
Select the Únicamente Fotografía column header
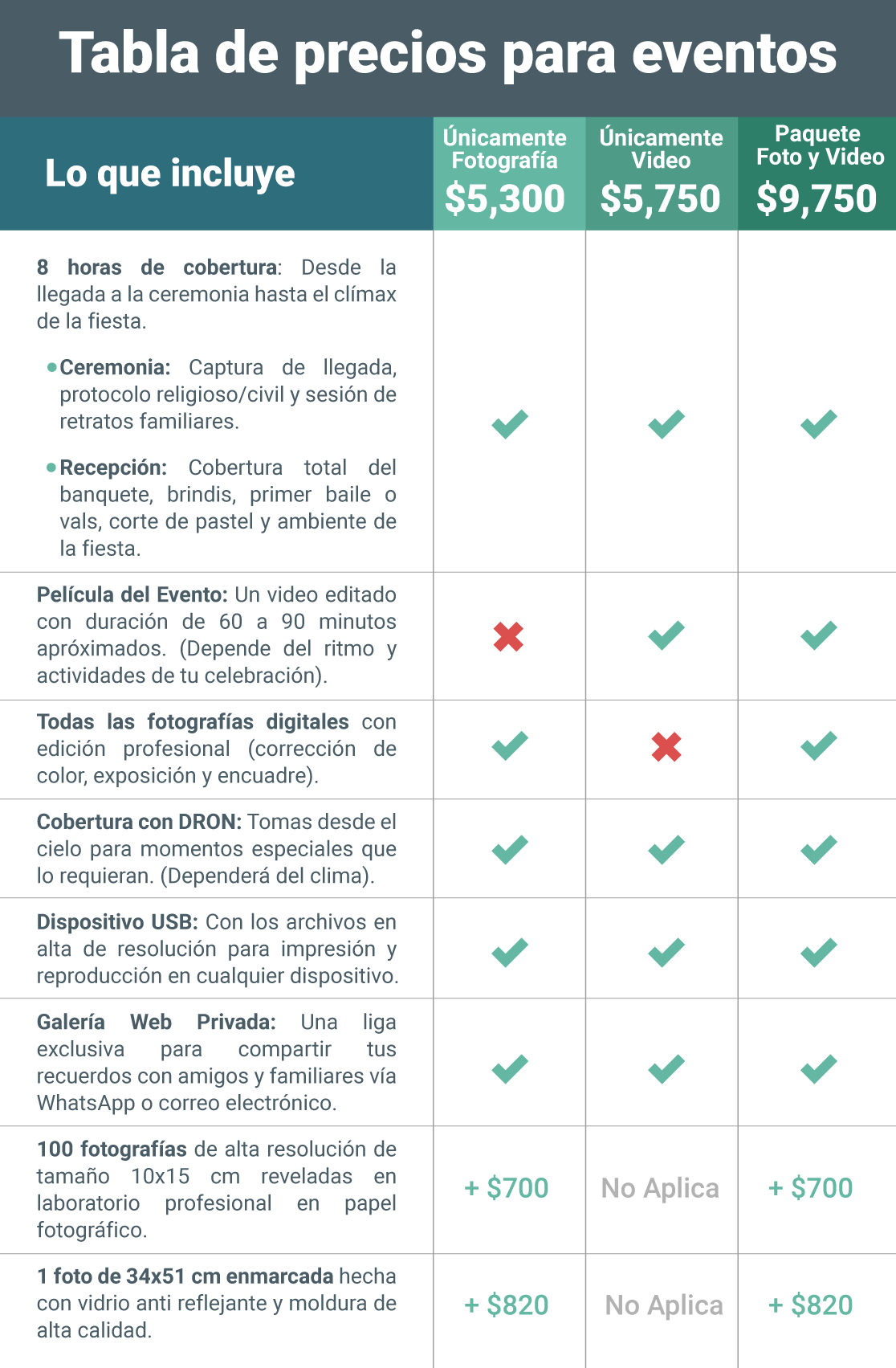[505, 149]
